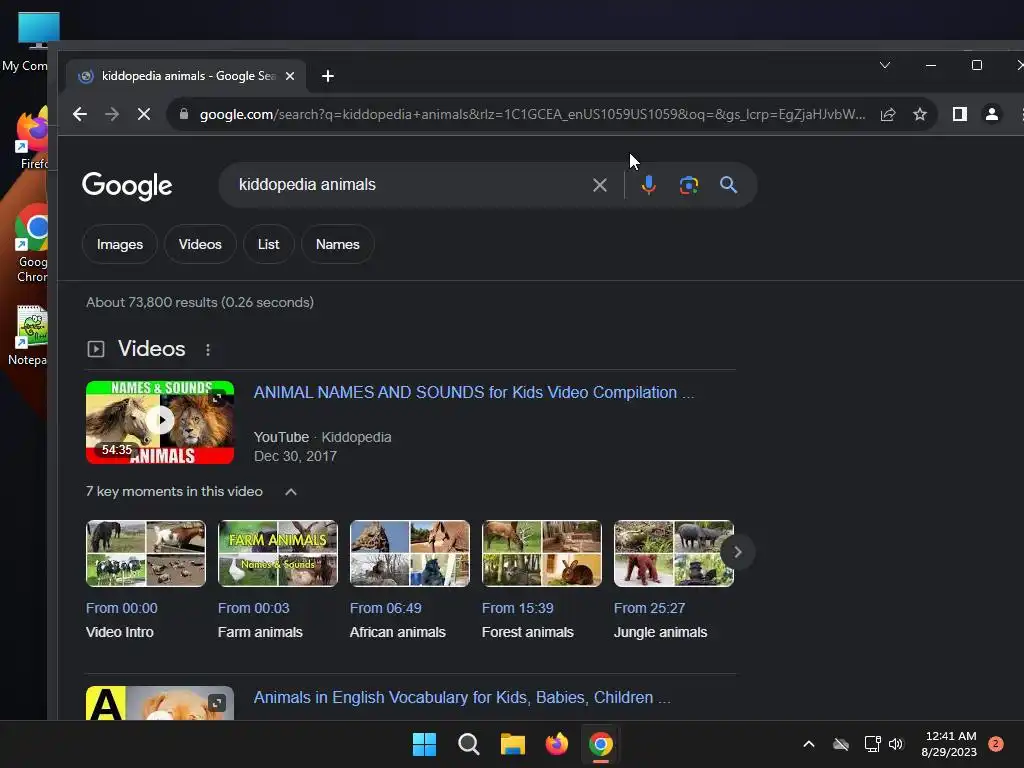
Task: Open clock and date 12:41 AM
Action: point(950,744)
